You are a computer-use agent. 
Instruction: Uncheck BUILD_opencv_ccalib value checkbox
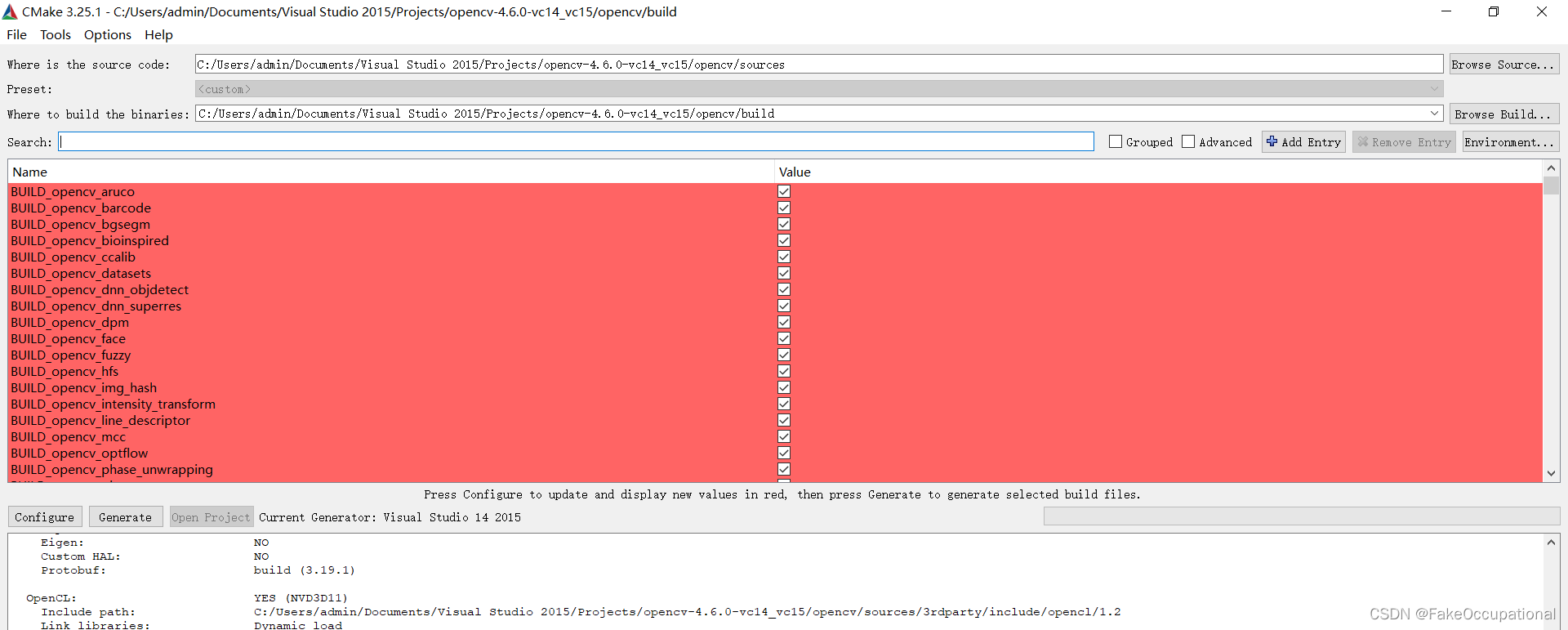coord(784,257)
